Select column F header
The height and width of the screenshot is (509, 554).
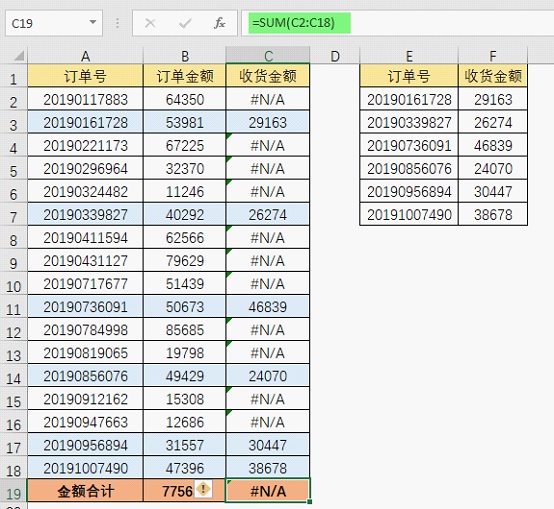pos(493,56)
